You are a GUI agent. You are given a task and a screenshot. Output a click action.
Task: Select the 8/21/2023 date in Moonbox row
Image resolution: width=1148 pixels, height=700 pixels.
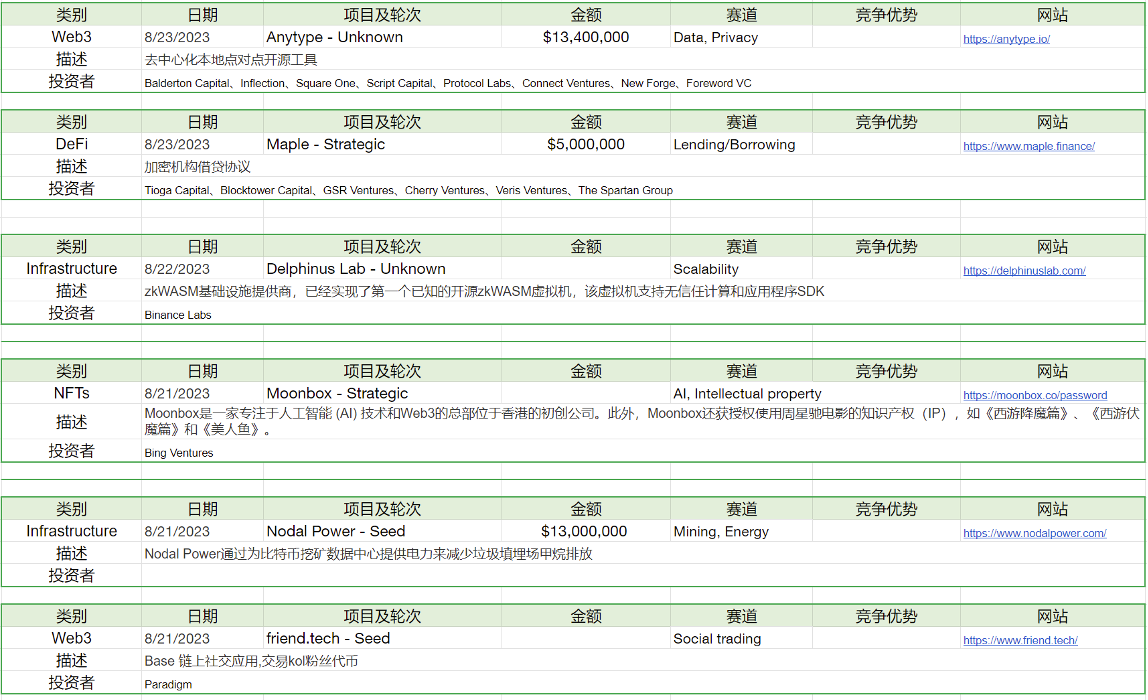tap(202, 393)
